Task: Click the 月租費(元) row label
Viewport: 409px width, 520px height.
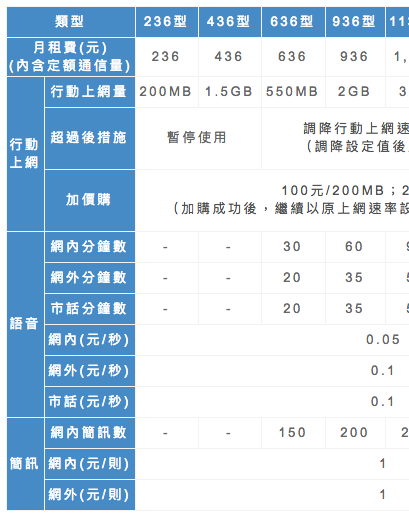Action: click(71, 57)
